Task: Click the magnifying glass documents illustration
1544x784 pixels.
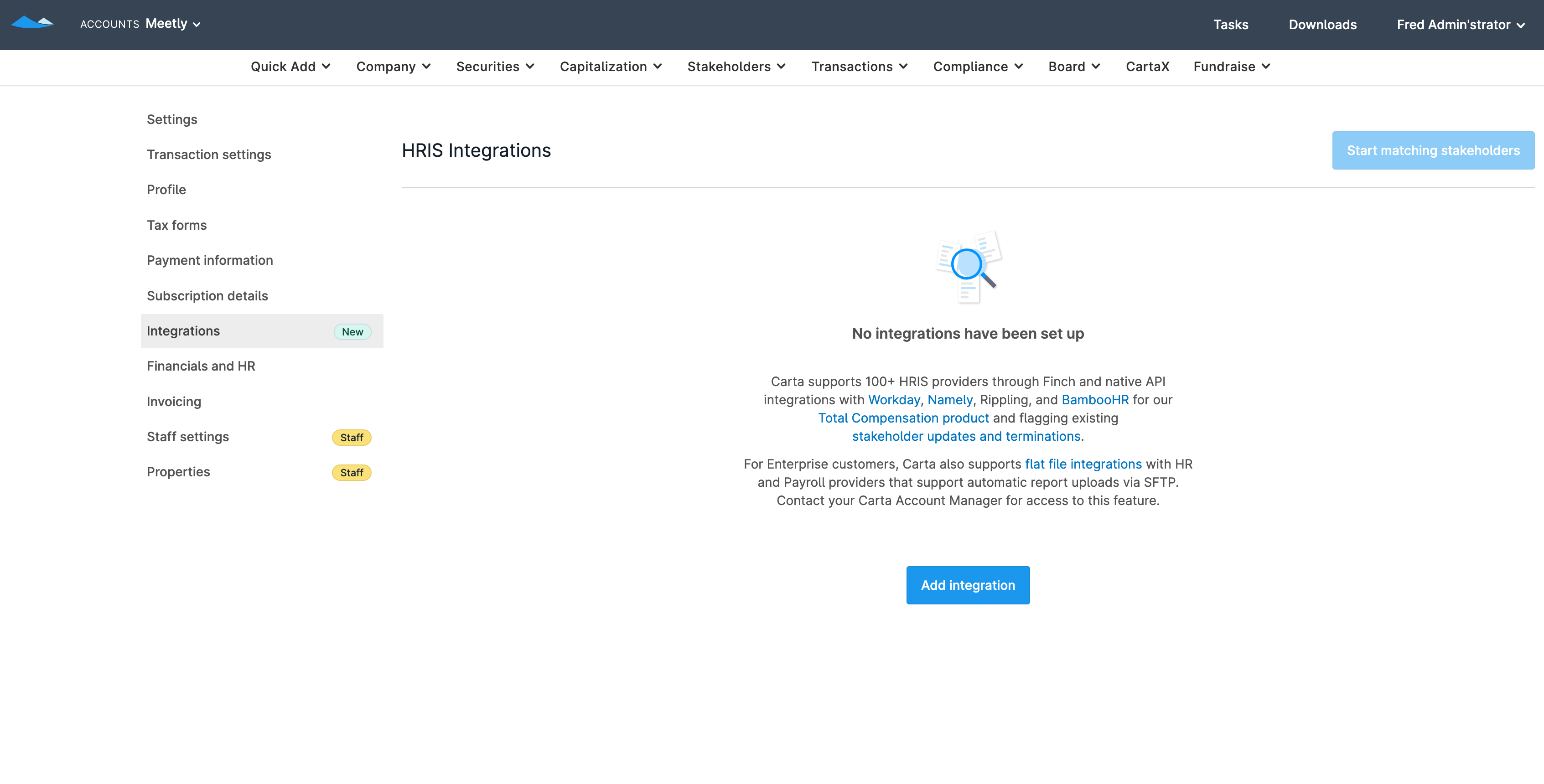Action: [x=969, y=267]
